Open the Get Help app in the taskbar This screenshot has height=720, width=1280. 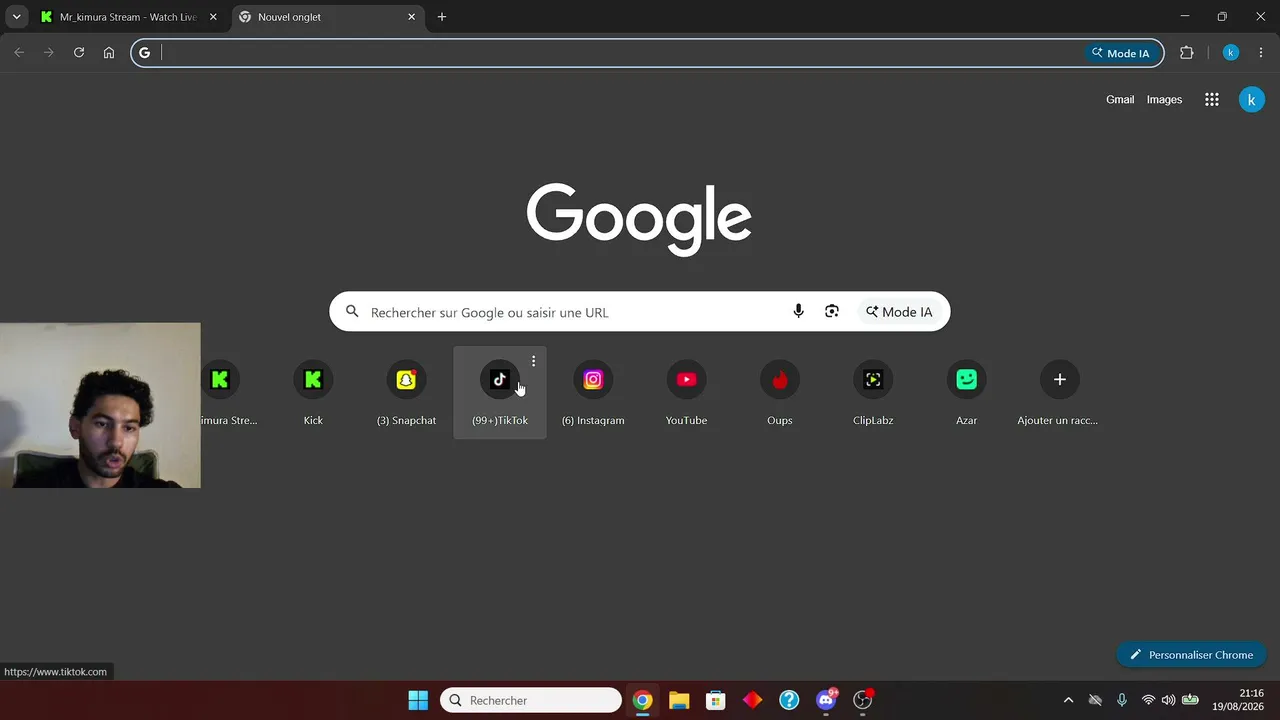tap(789, 700)
